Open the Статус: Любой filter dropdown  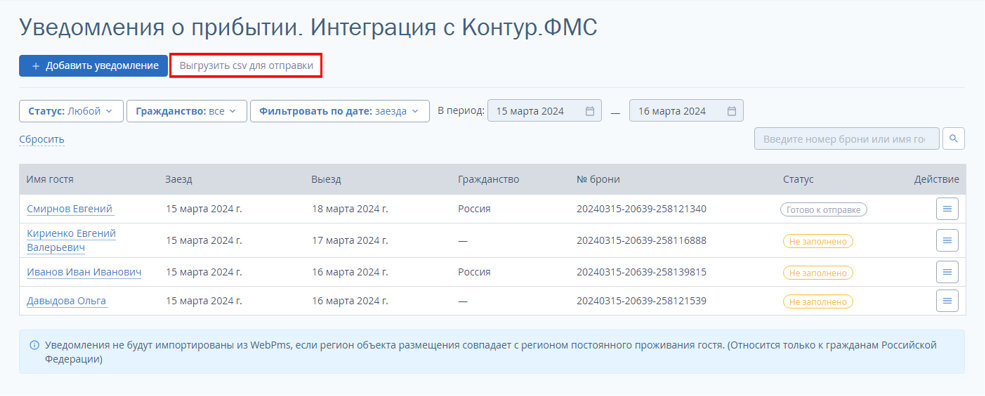(71, 111)
